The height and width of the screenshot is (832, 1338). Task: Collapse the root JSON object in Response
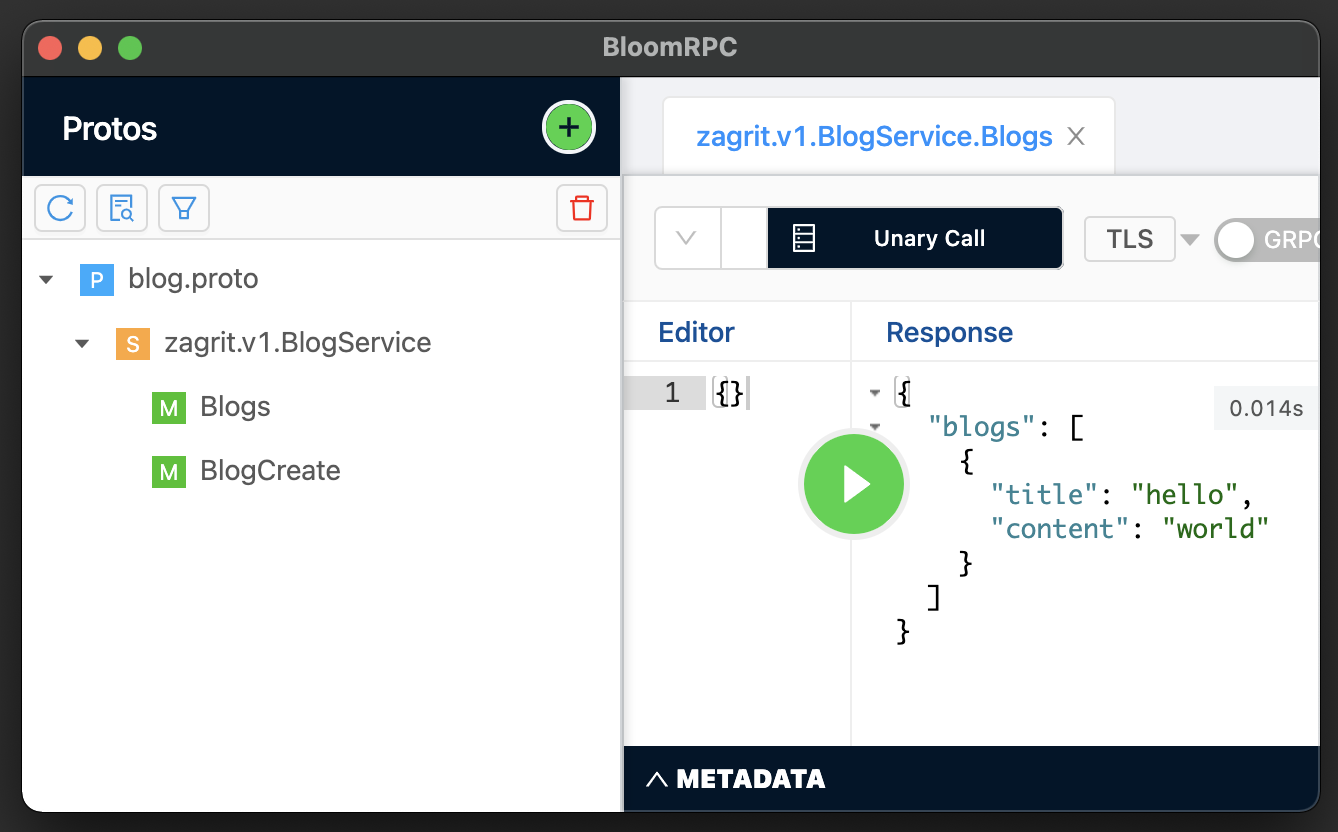pyautogui.click(x=876, y=393)
